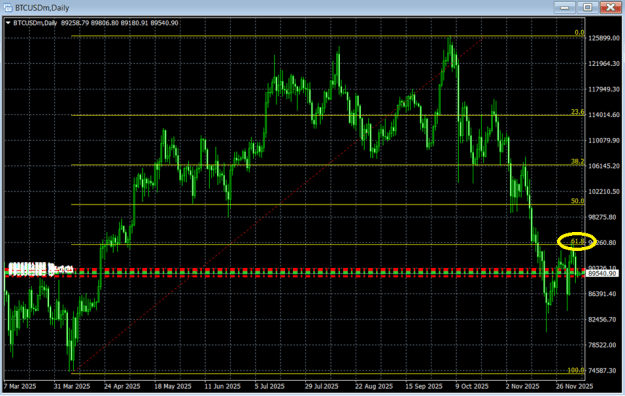Click the current price tag 89540.90
This screenshot has width=625, height=396.
tap(603, 274)
